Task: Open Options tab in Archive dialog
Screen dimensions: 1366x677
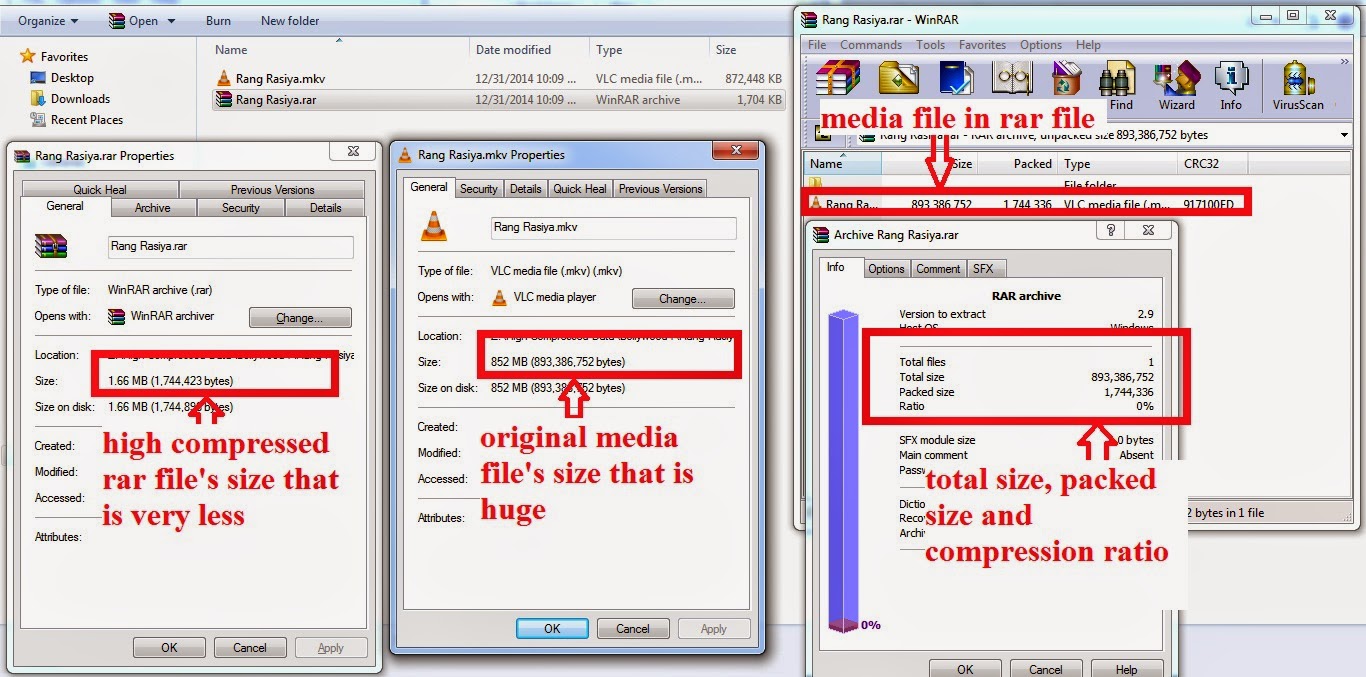Action: 886,269
